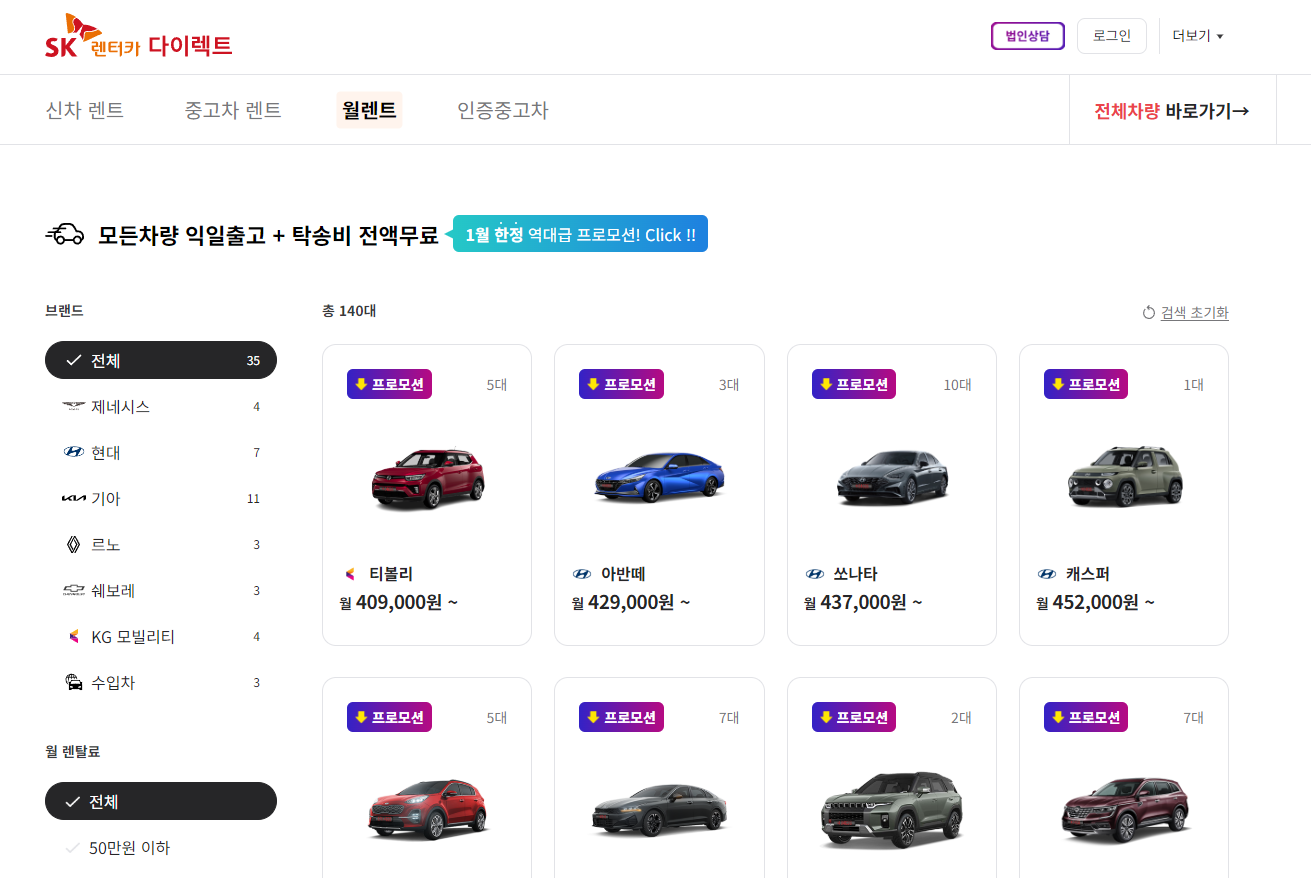Click the 10대 stock count on 쏘나타
Viewport: 1311px width, 878px height.
(x=957, y=385)
